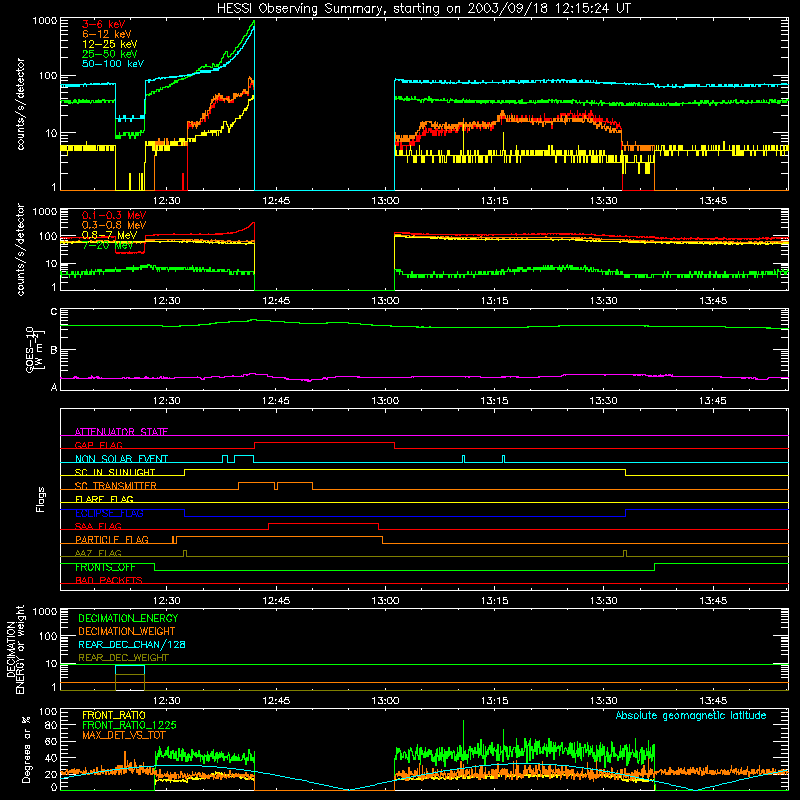The width and height of the screenshot is (800, 800).
Task: Select the BAD_PACKETS flag label
Action: point(109,580)
